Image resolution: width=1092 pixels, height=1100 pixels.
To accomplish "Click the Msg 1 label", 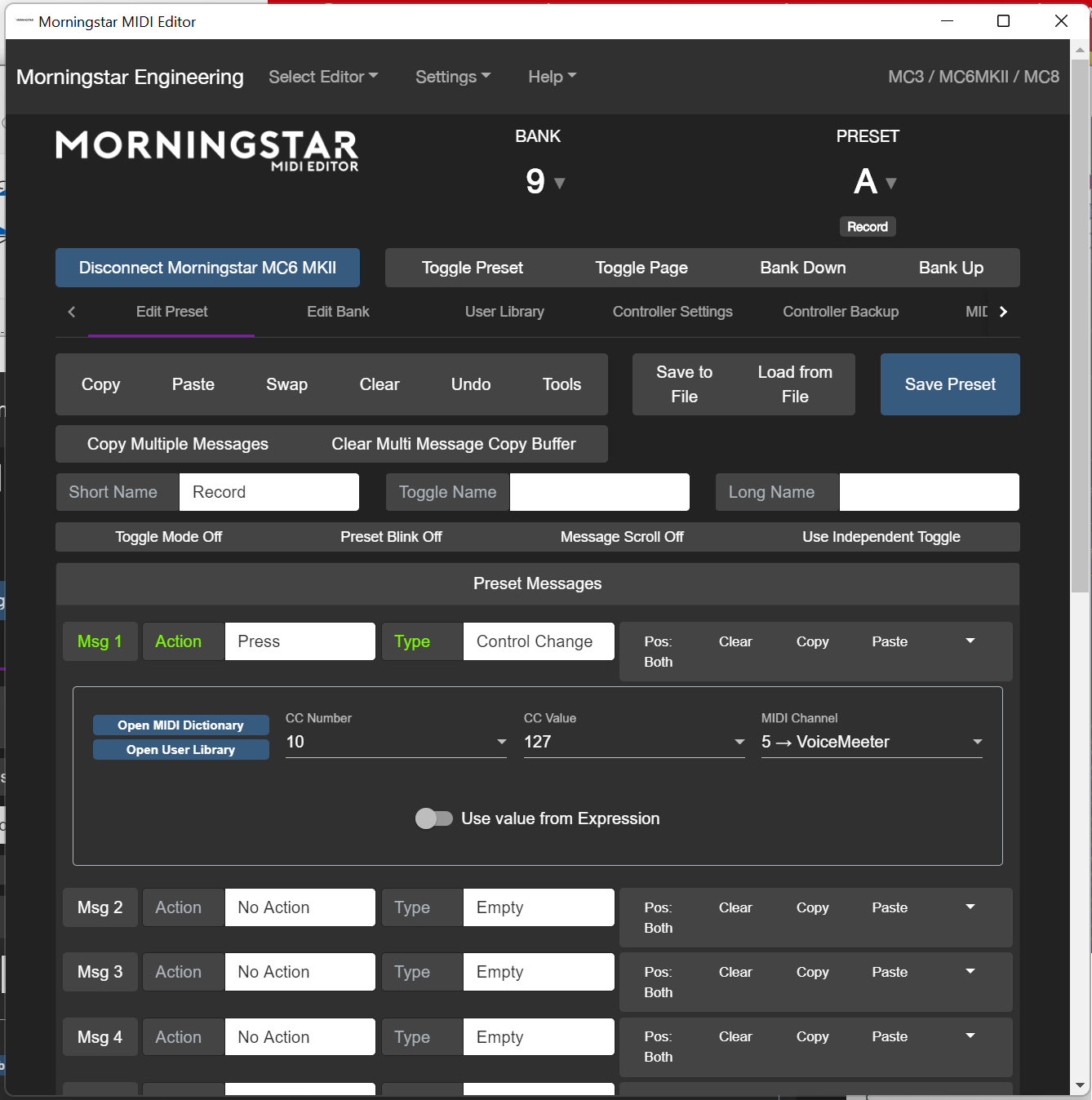I will (x=100, y=641).
